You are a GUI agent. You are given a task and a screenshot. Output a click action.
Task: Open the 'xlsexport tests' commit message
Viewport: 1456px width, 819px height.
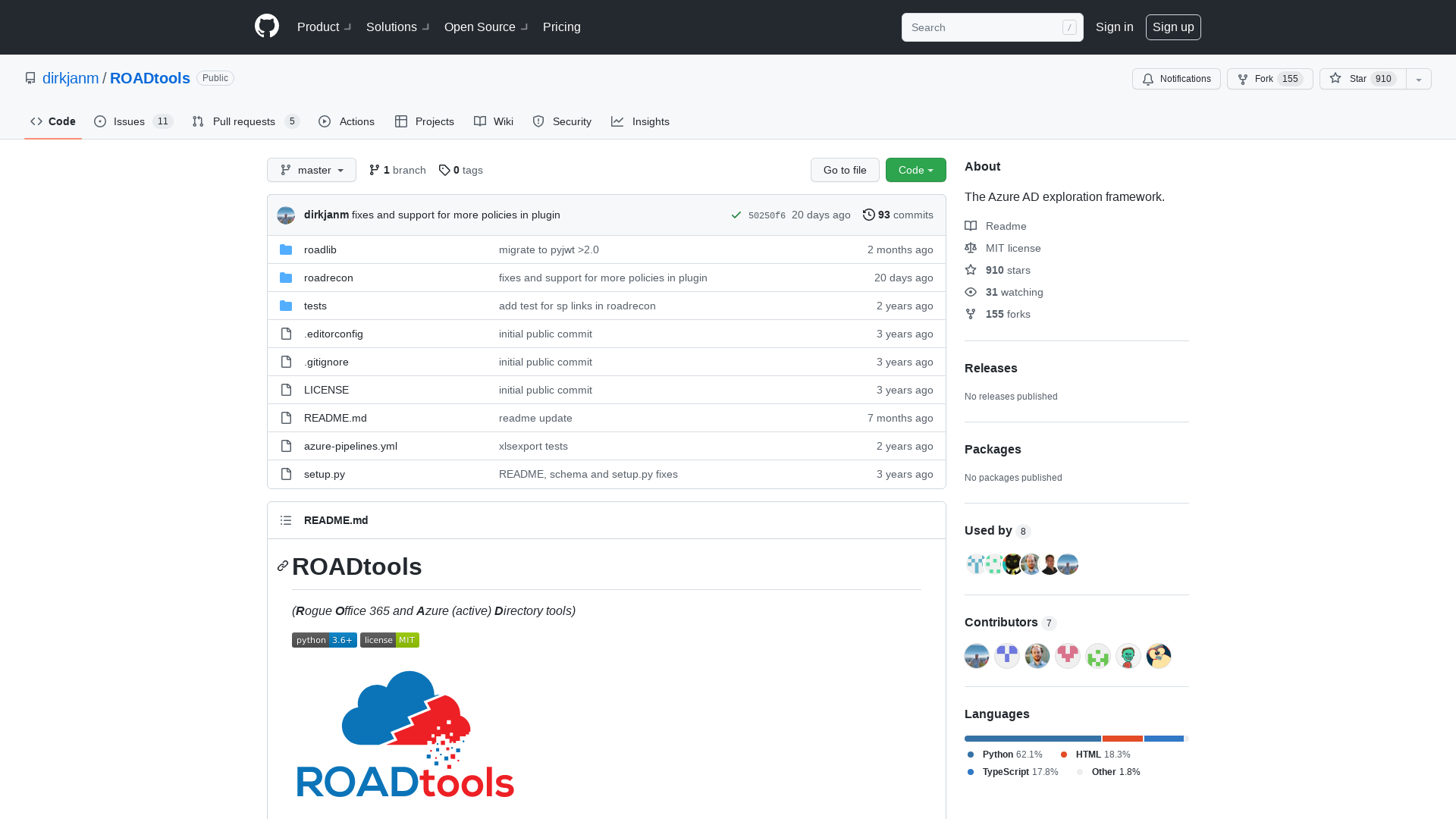533,446
